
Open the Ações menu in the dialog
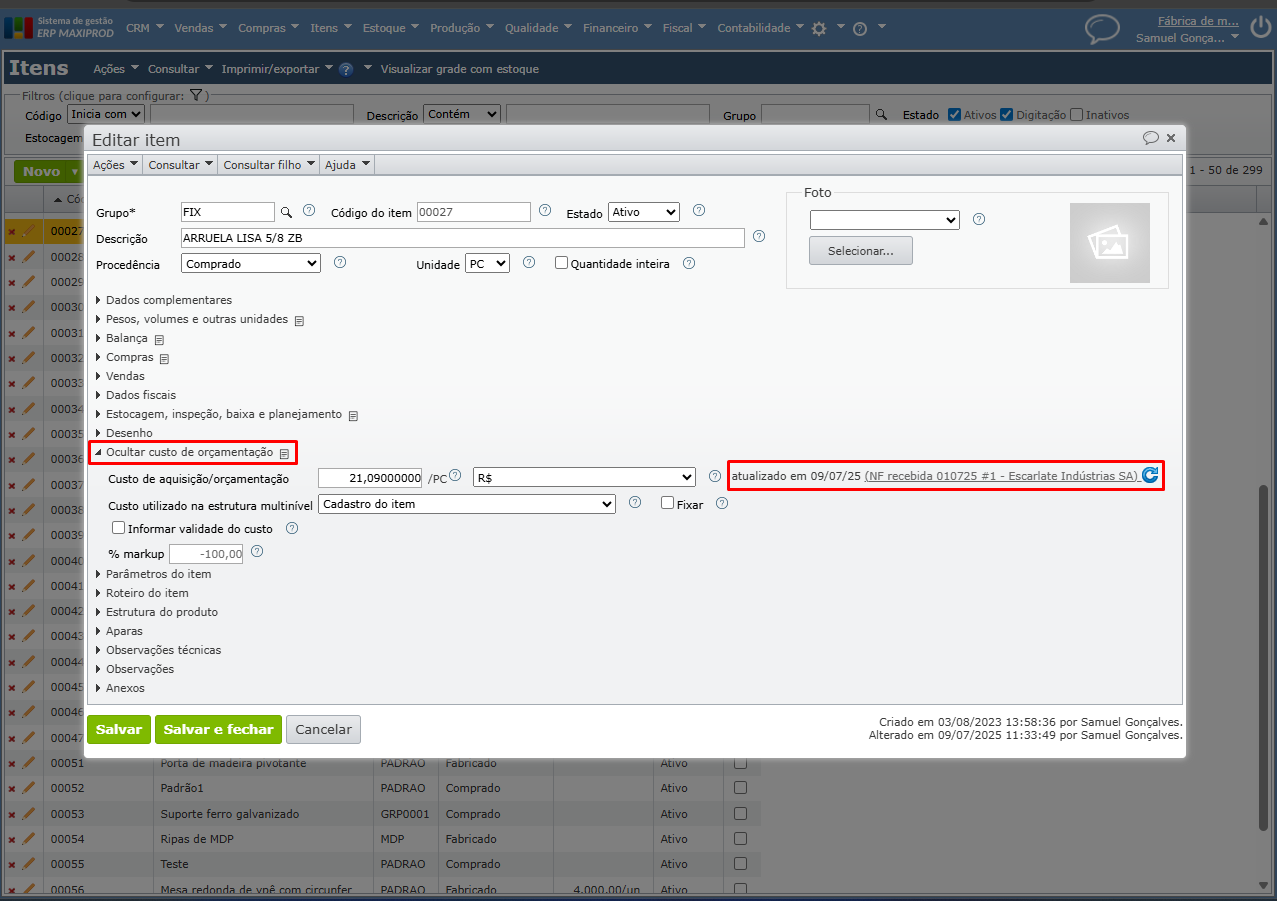[x=114, y=164]
